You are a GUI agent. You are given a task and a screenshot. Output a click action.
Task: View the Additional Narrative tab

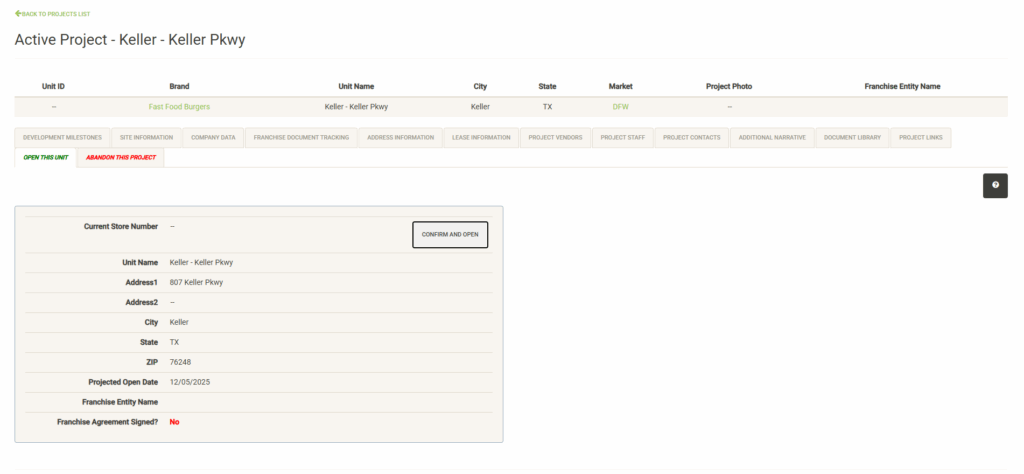pyautogui.click(x=772, y=137)
